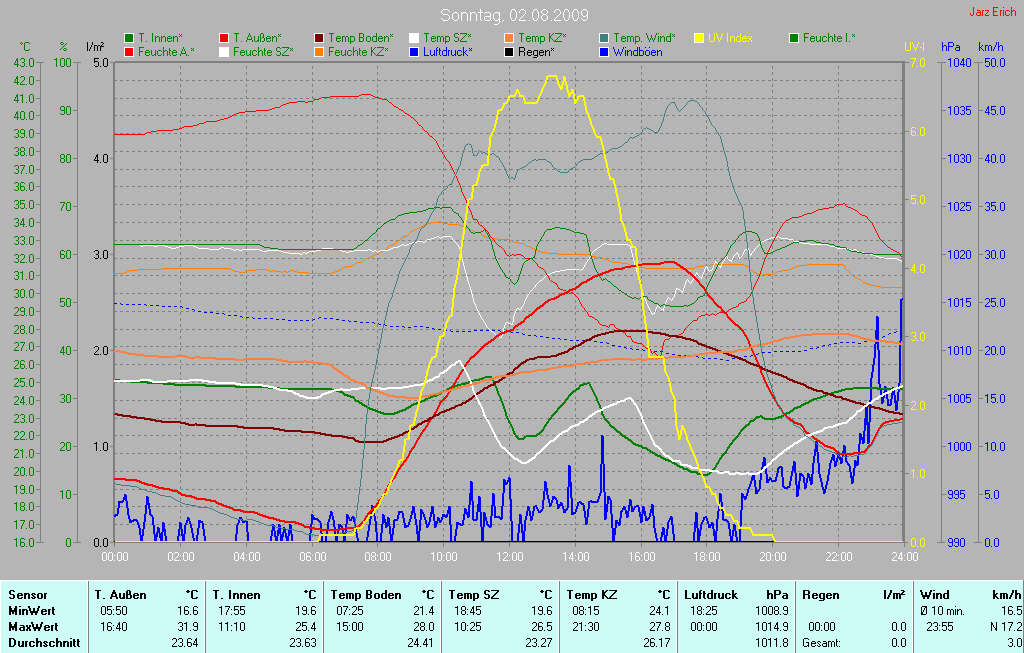This screenshot has height=653, width=1024.
Task: Click the green T. Innen legend swatch
Action: tap(129, 39)
